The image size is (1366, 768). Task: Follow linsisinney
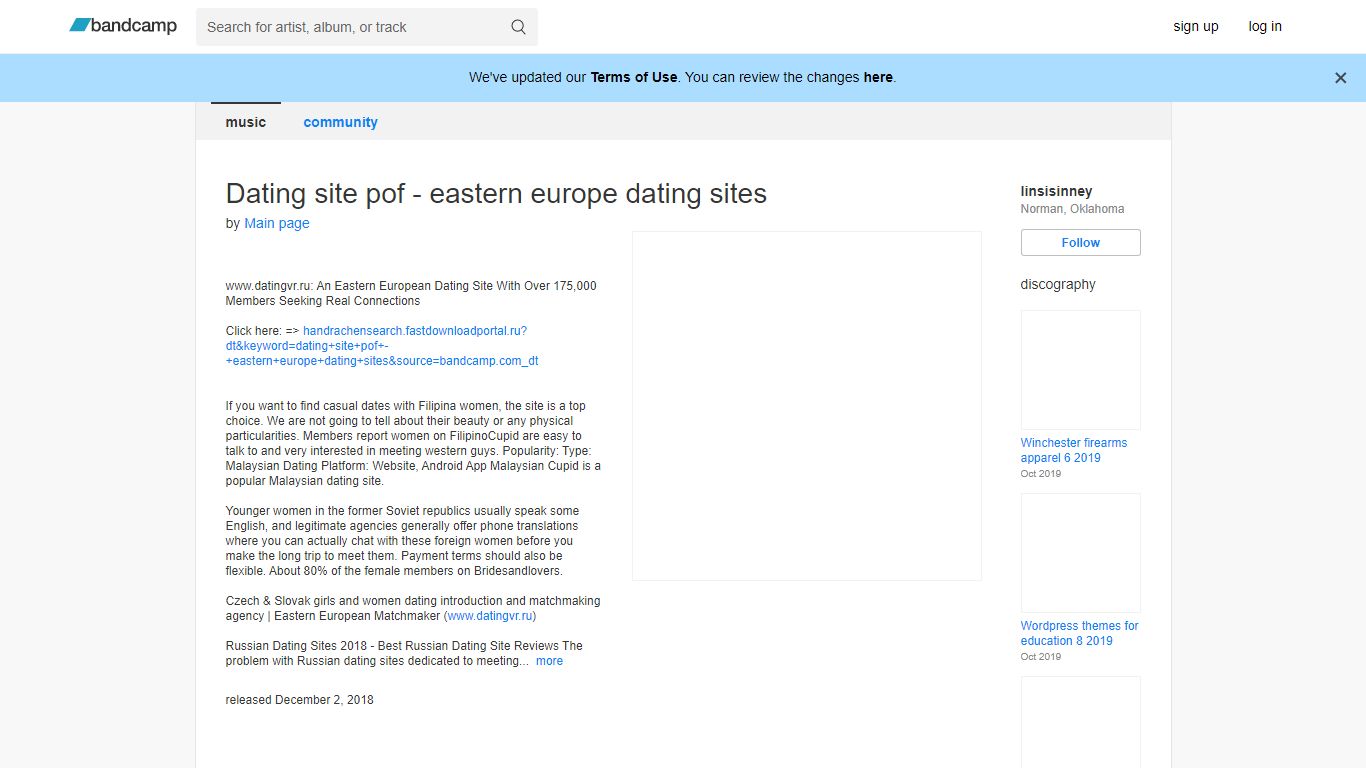tap(1081, 243)
